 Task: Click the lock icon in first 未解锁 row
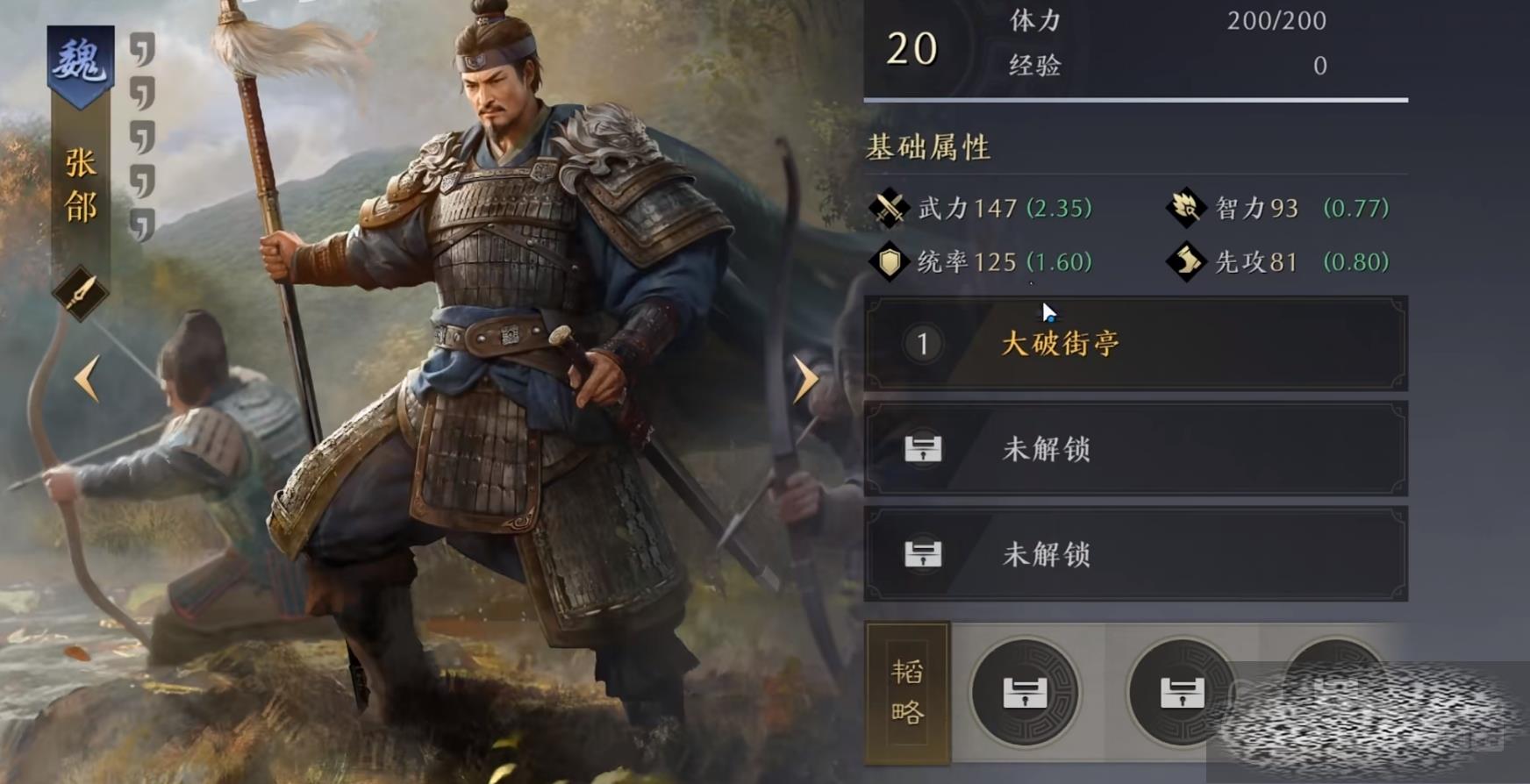pos(923,449)
